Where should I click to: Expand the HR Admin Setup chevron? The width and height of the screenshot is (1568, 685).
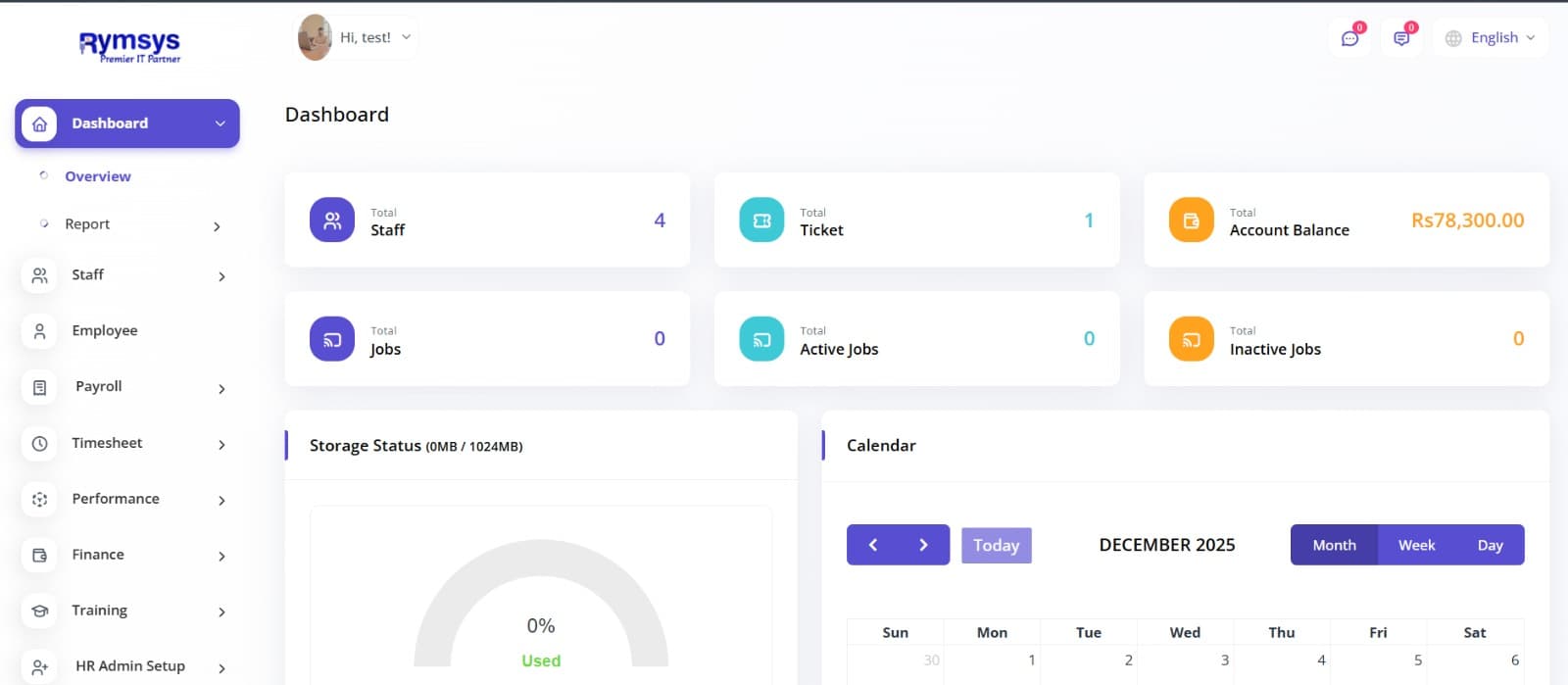(x=221, y=668)
